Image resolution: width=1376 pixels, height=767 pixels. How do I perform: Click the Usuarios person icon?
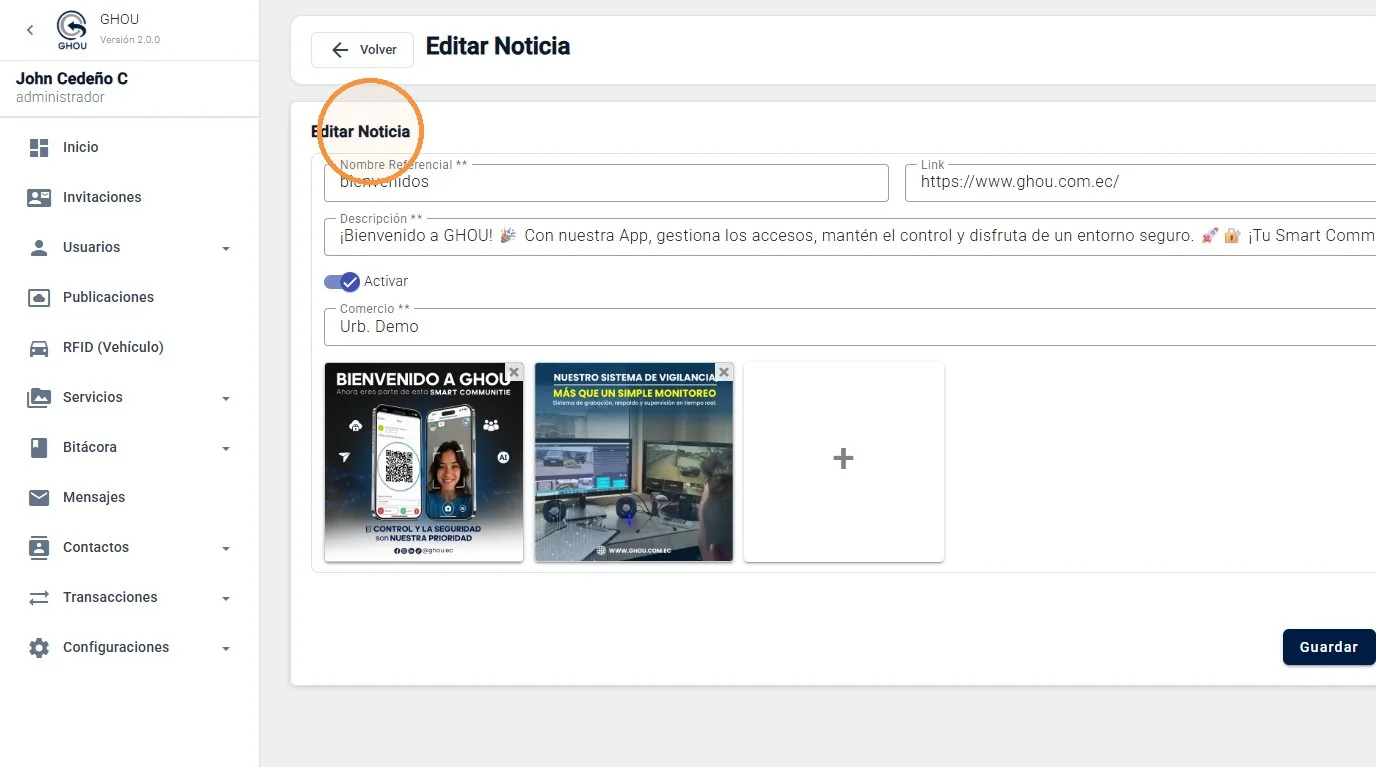click(39, 248)
